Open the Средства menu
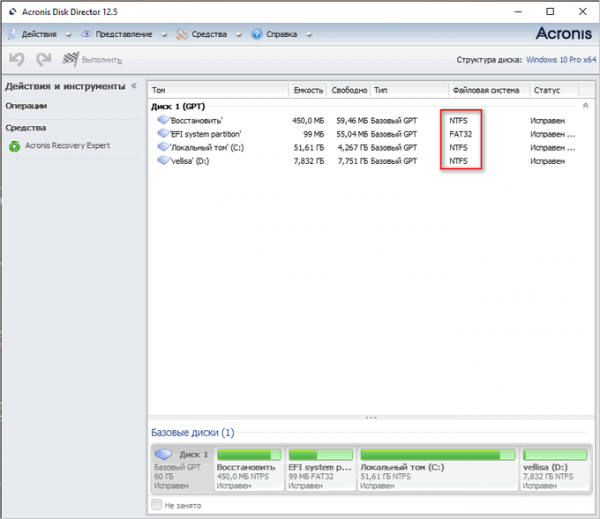 [x=209, y=34]
